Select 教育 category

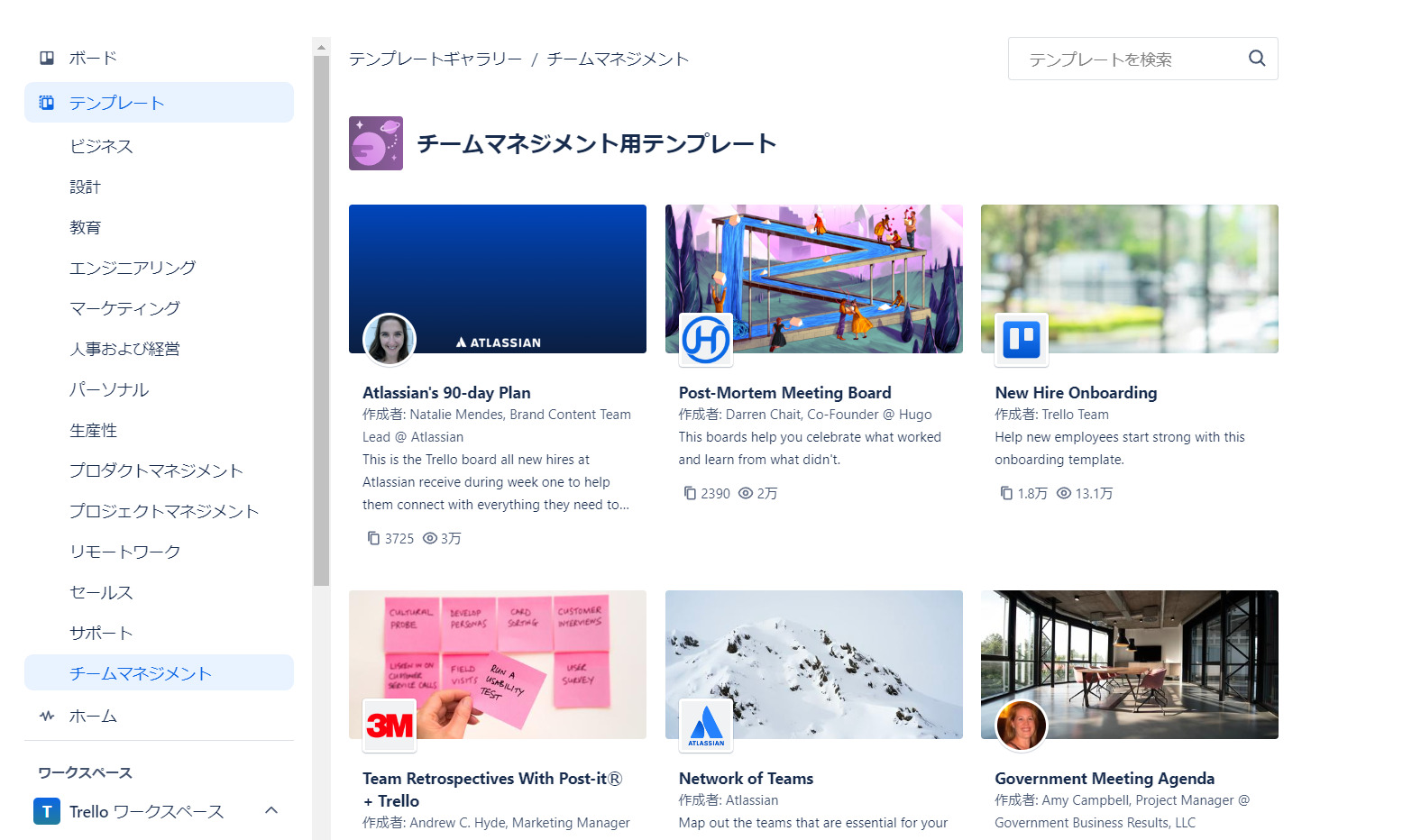point(86,227)
